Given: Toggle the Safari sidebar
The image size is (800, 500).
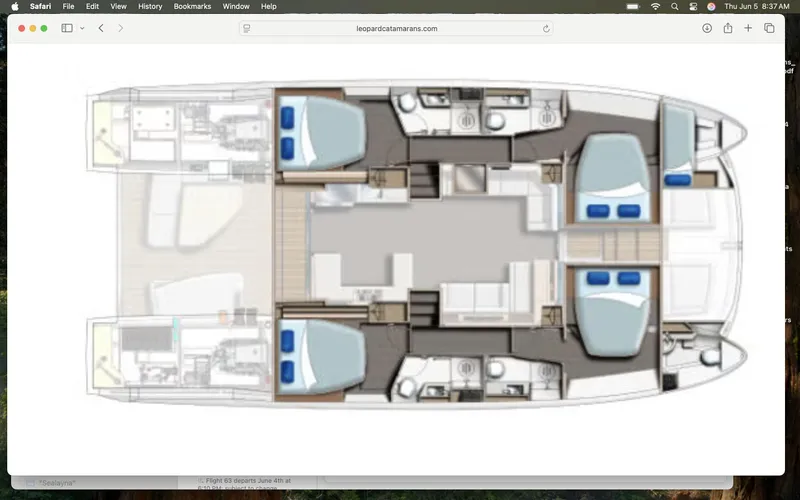Looking at the screenshot, I should [x=67, y=28].
